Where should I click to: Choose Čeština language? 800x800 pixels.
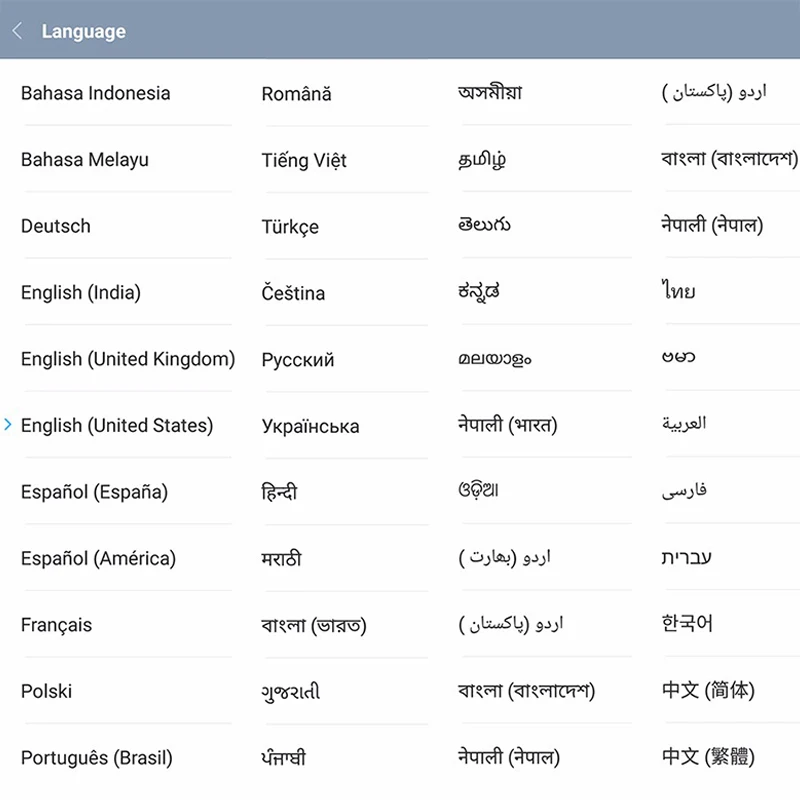coord(293,293)
